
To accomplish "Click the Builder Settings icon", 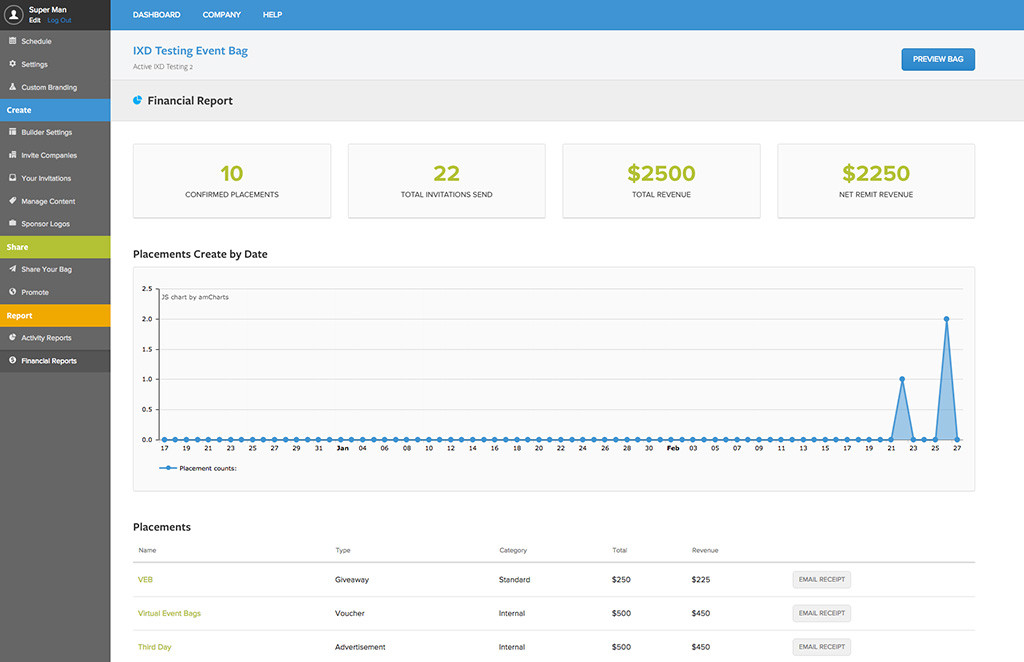I will click(x=12, y=131).
